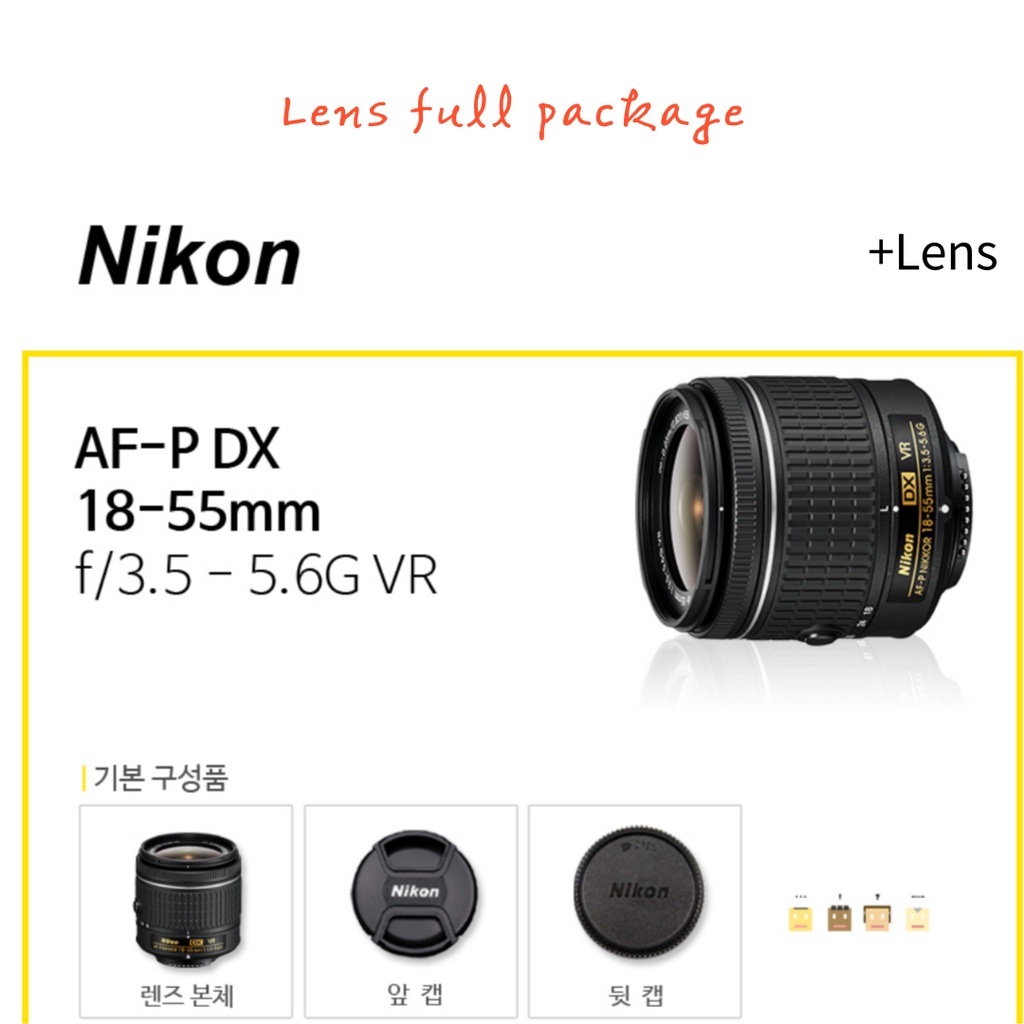Click the pale face icon with dash
This screenshot has height=1024, width=1024.
918,914
